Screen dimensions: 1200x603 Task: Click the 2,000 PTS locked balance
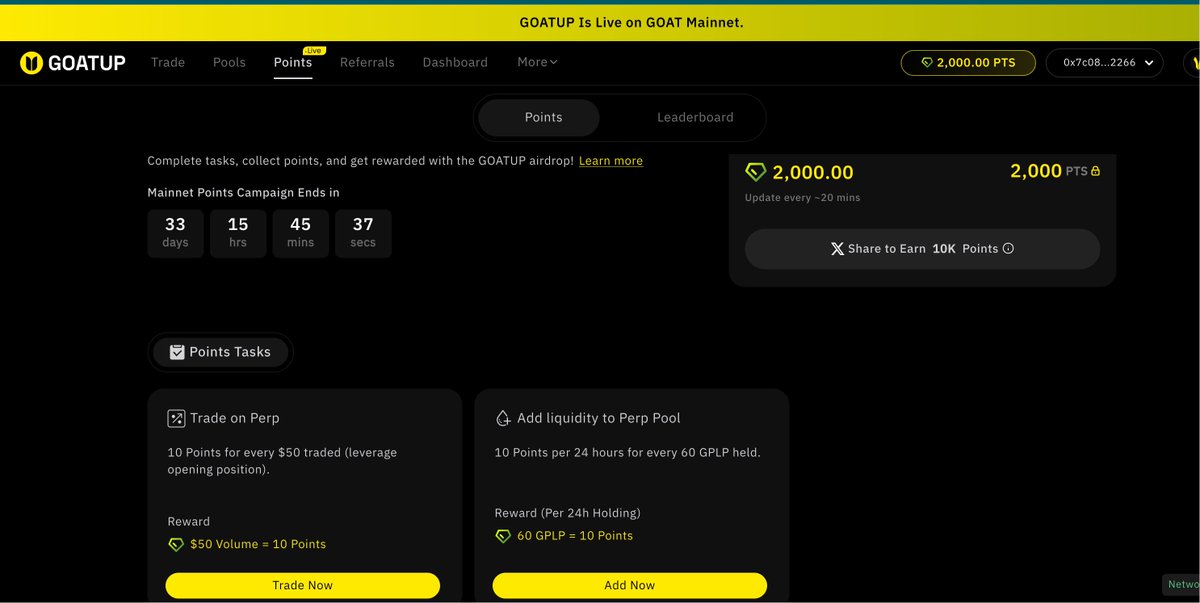1055,172
